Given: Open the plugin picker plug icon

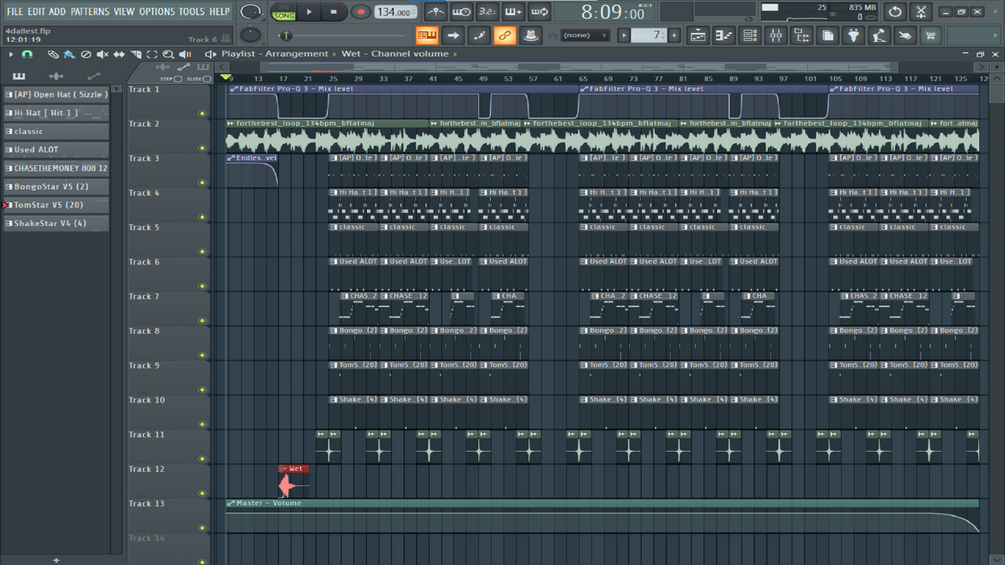Looking at the screenshot, I should point(853,36).
